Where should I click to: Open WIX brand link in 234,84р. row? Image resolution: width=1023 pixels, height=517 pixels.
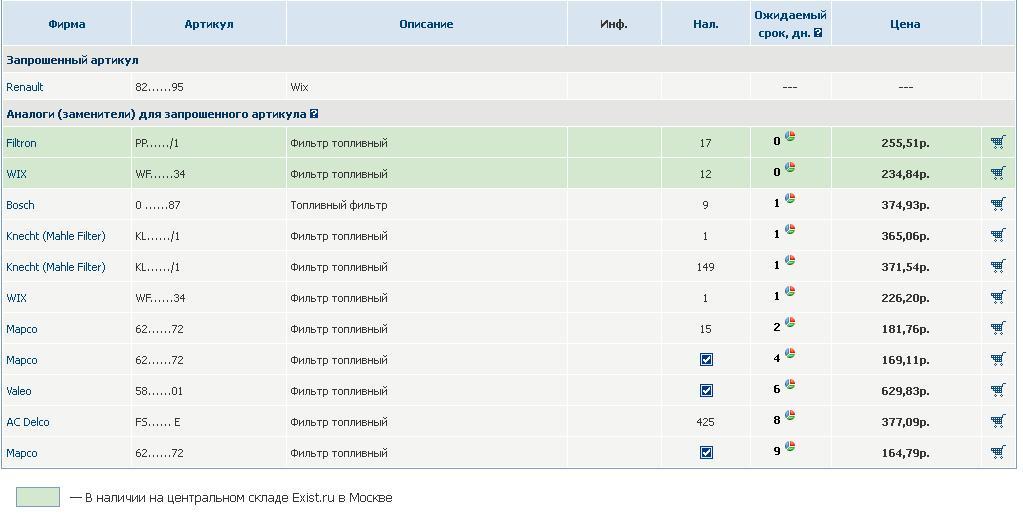pos(16,174)
